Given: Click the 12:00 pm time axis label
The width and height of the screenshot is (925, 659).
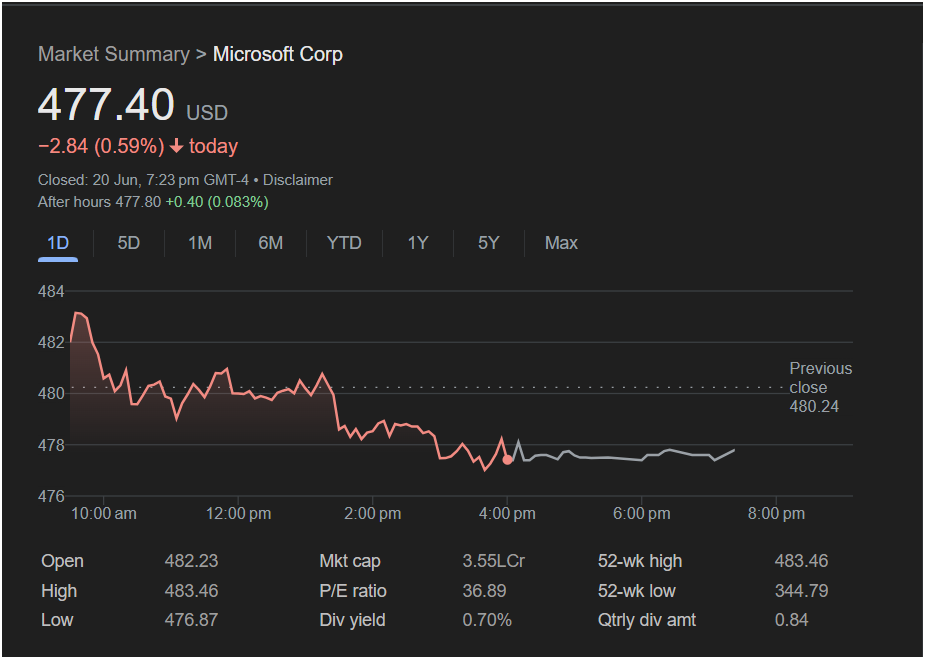Looking at the screenshot, I should point(238,513).
